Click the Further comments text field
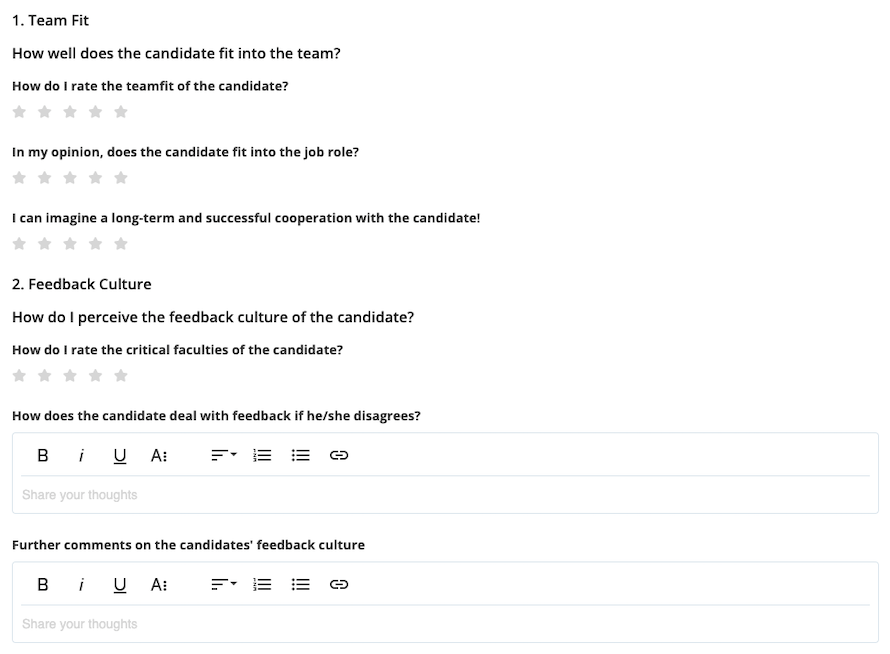Screen dimensions: 890x654 tap(446, 624)
